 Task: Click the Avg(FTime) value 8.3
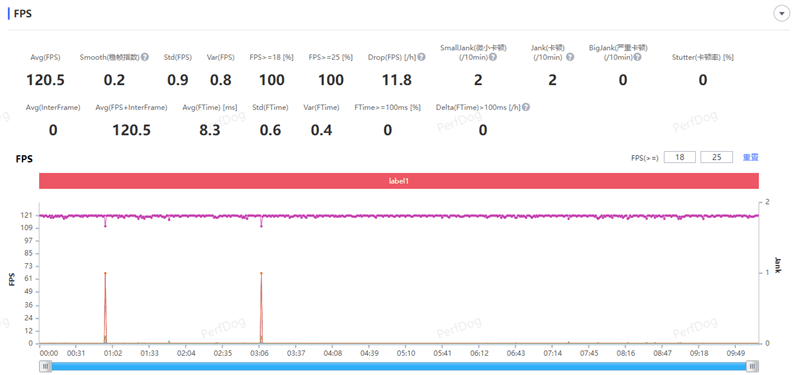coord(210,130)
